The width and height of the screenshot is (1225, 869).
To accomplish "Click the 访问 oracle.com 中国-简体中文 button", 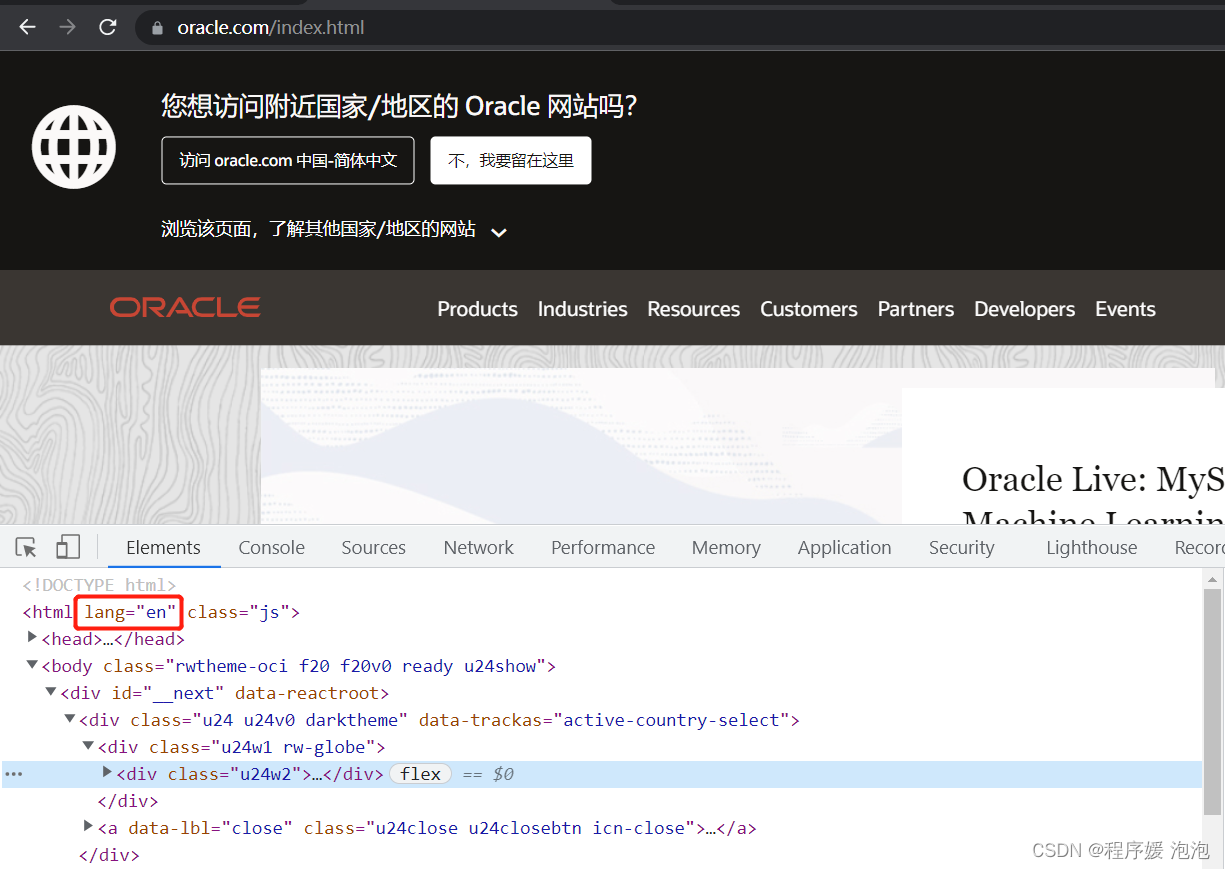I will (x=288, y=160).
